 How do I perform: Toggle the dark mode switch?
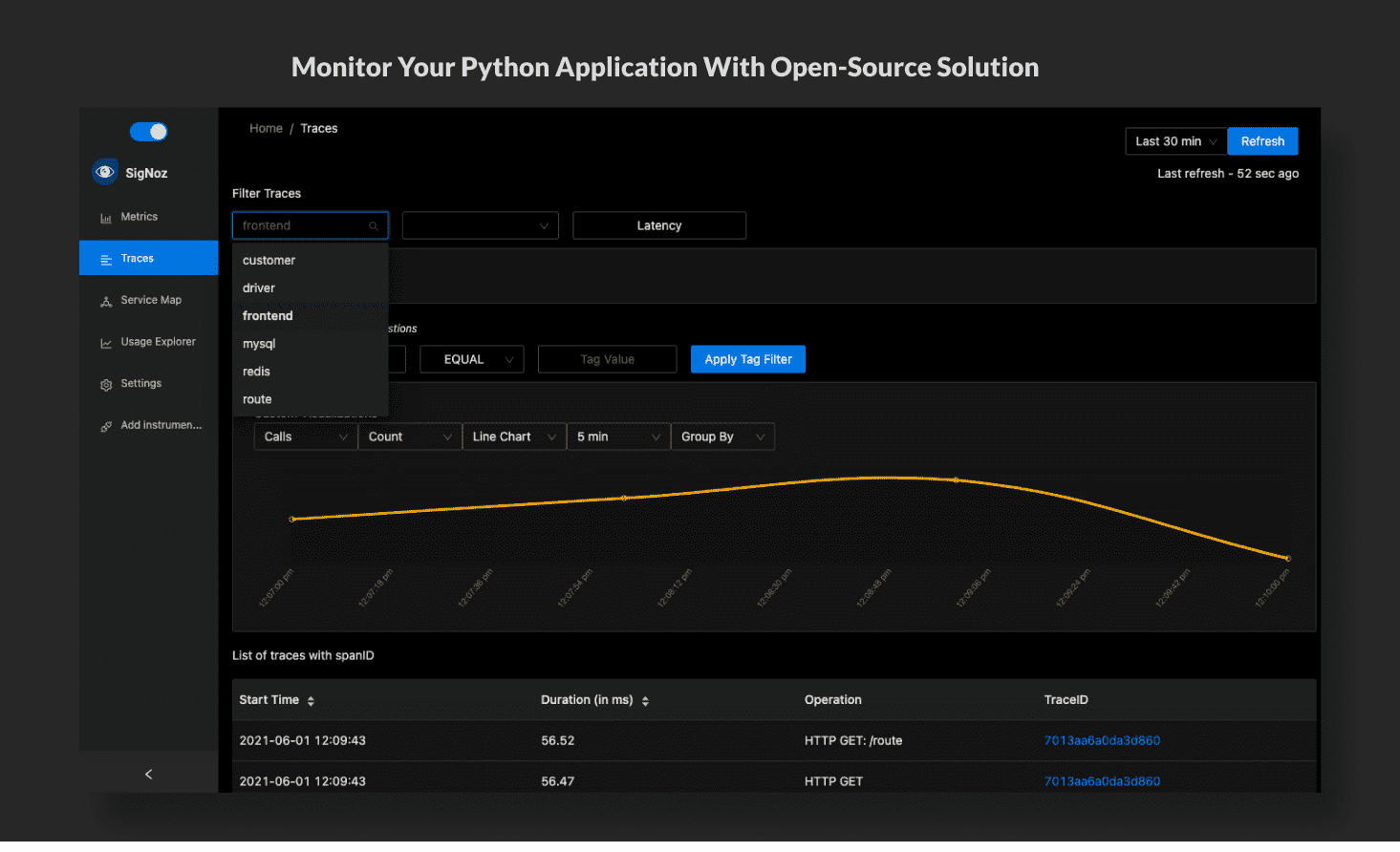coord(149,132)
